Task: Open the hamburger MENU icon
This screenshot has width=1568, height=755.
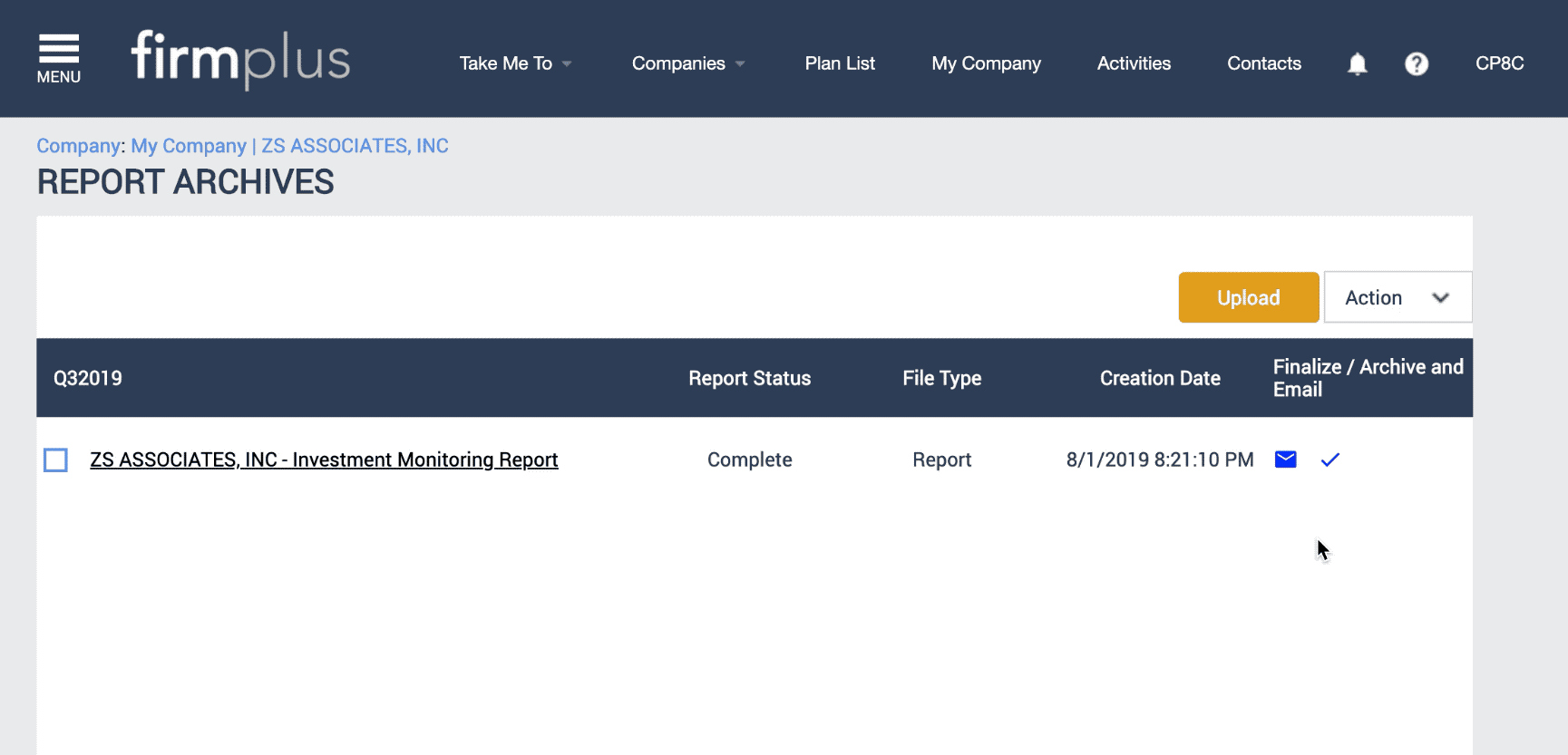Action: [59, 59]
